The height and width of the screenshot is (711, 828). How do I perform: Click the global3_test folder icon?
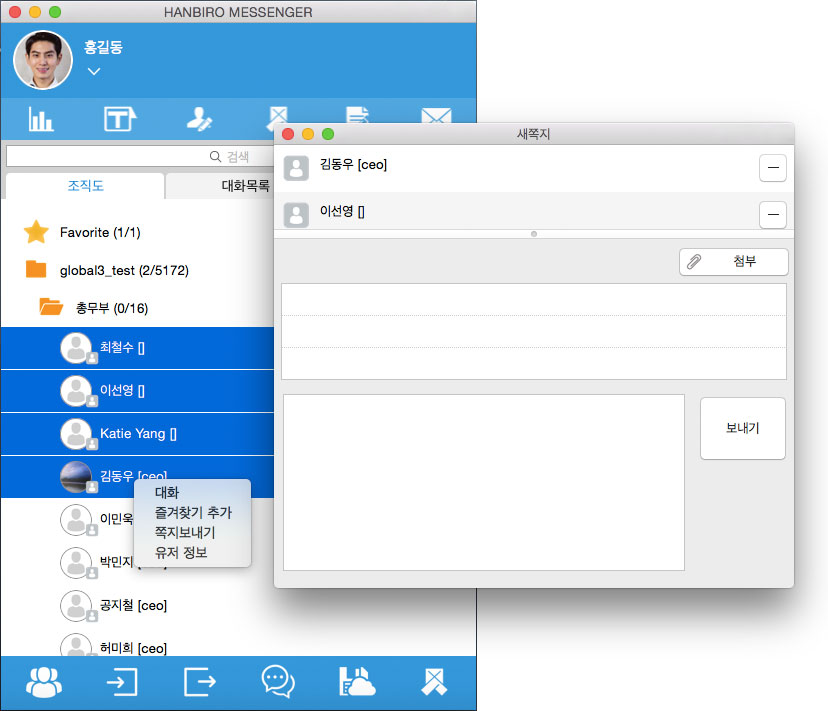[x=36, y=269]
